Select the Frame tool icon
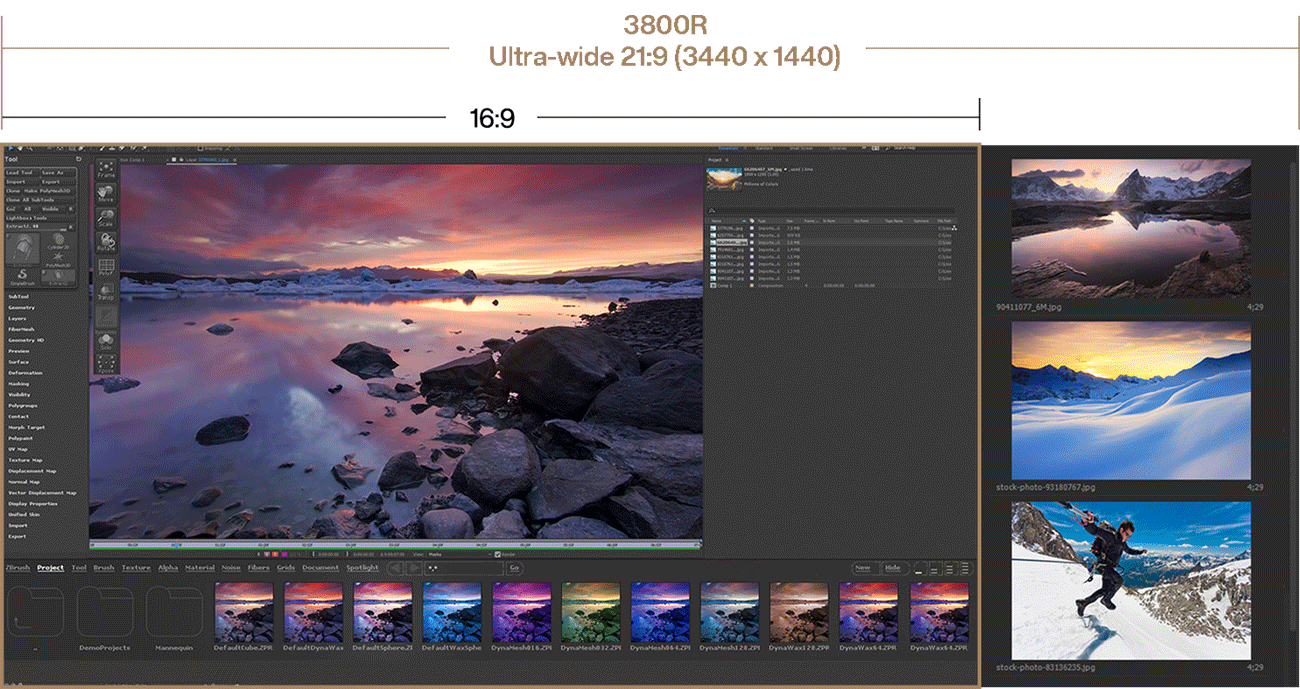Screen dimensions: 1300x689 point(106,169)
